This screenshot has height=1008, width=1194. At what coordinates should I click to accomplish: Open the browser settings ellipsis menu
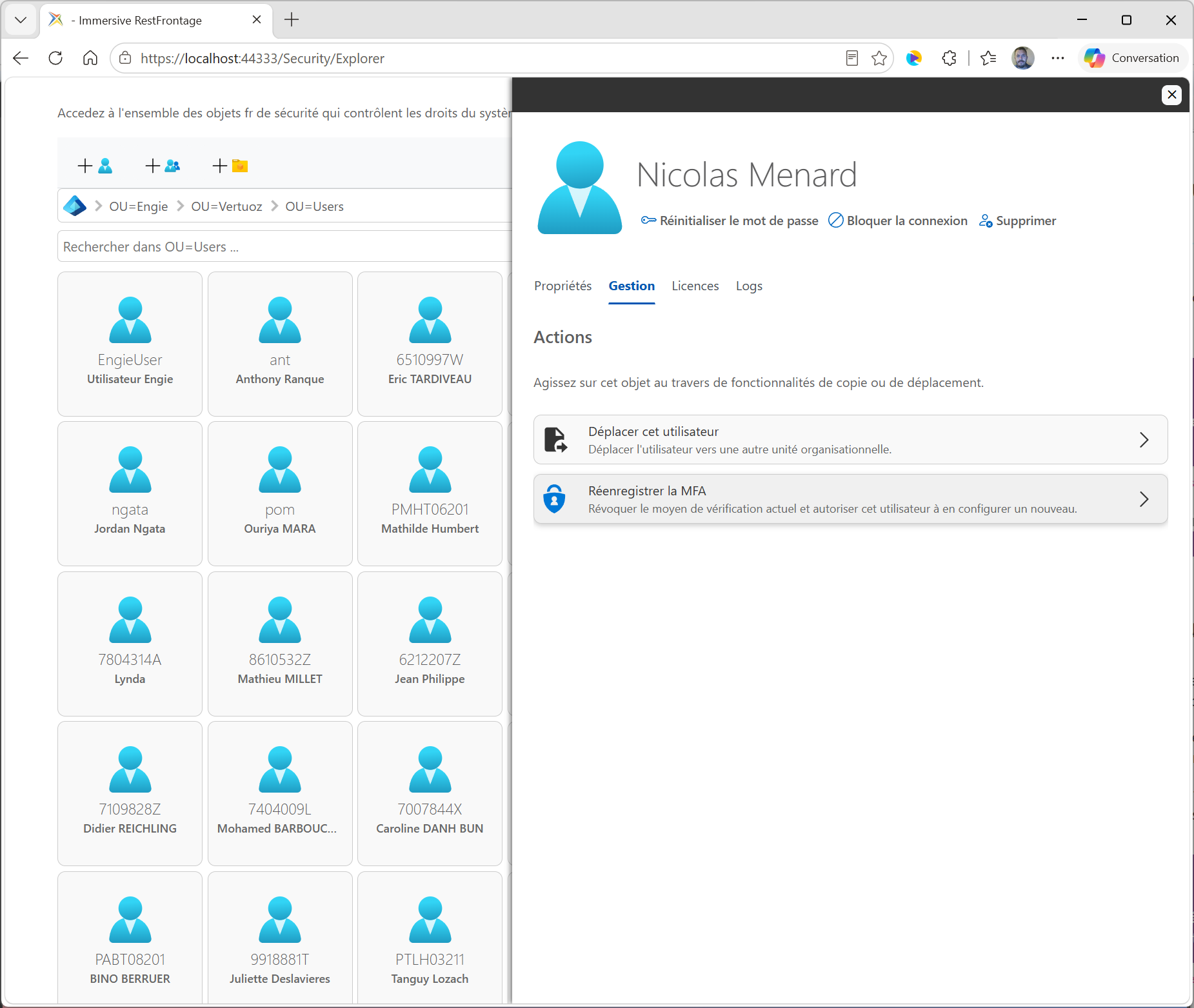[1058, 58]
